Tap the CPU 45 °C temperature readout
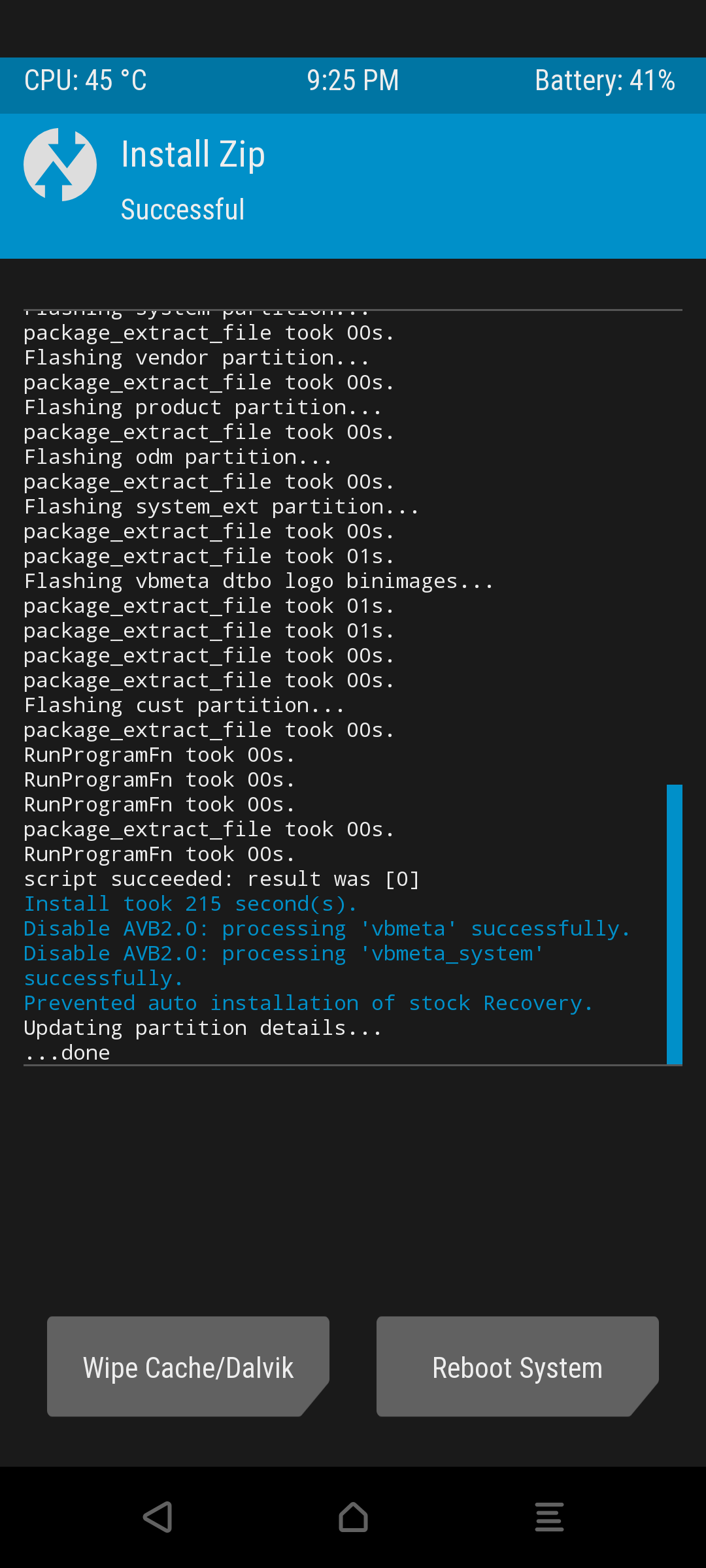Screen dimensions: 706x1568 click(86, 81)
